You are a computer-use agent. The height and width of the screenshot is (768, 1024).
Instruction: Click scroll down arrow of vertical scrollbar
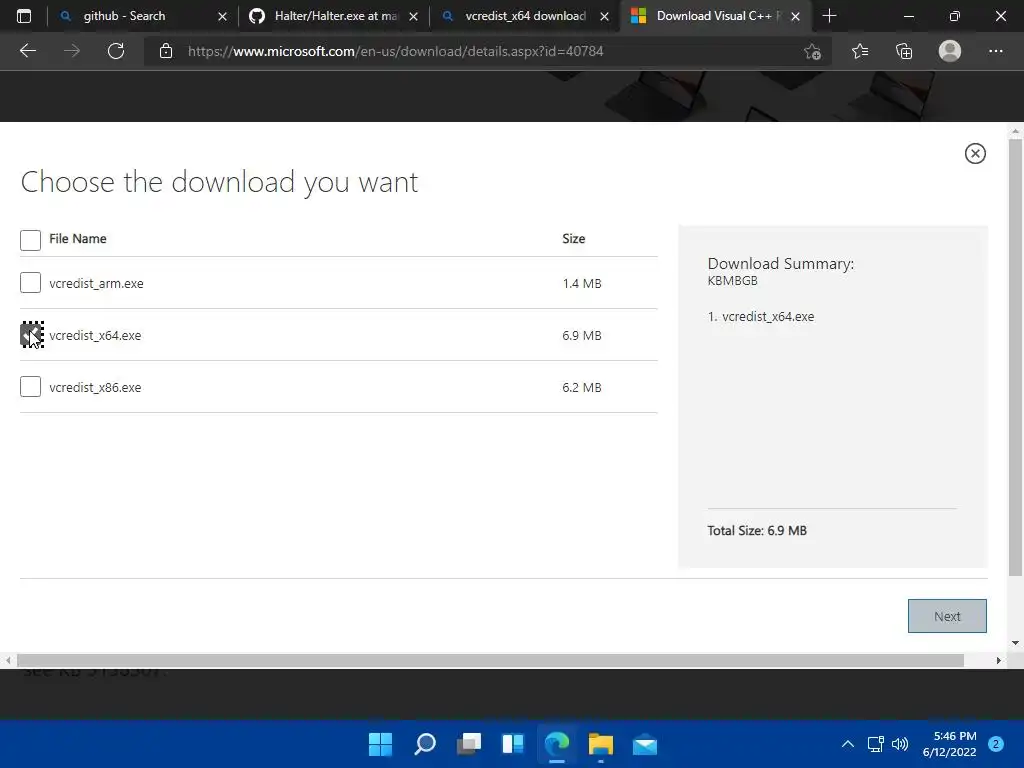coord(1015,643)
